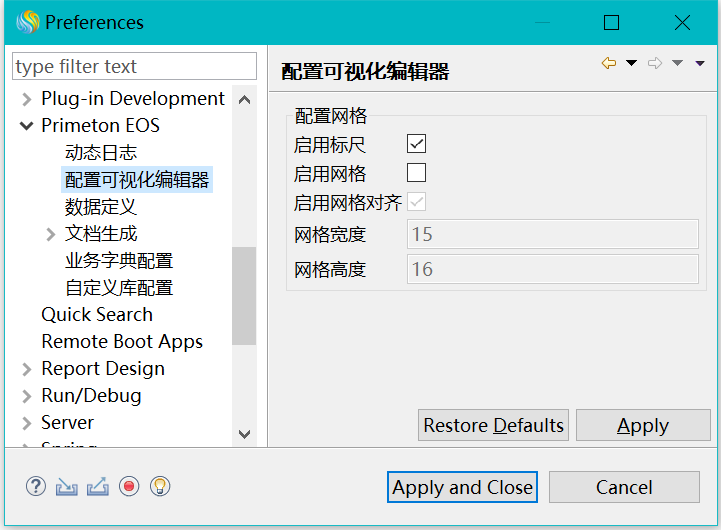The height and width of the screenshot is (530, 721).
Task: Click the Apply and Close button
Action: [462, 487]
